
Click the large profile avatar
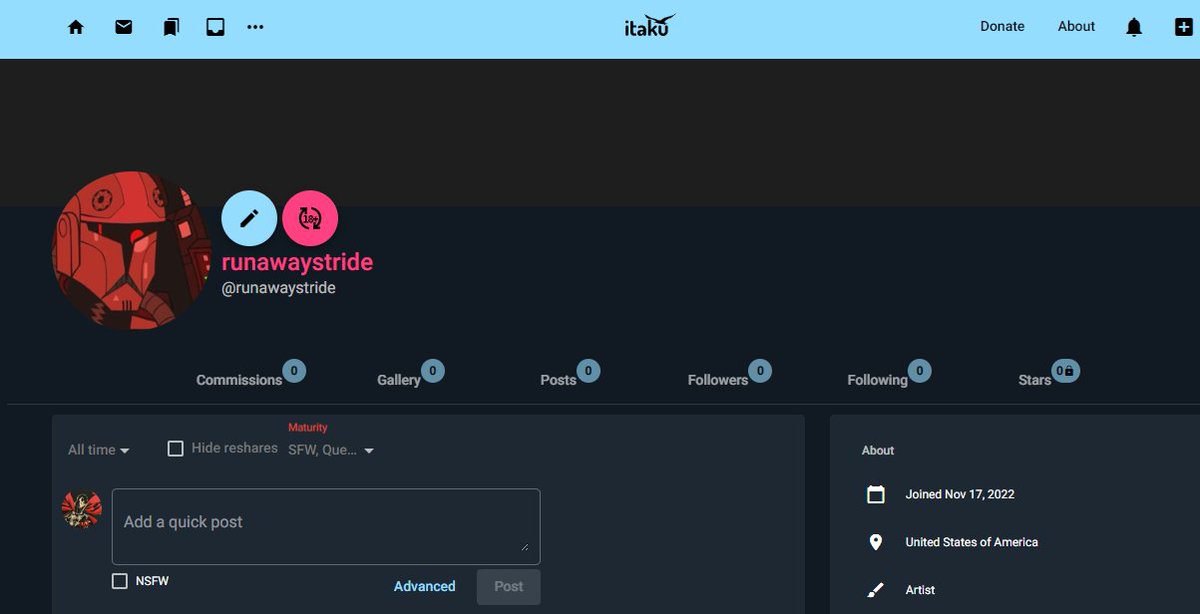(131, 251)
